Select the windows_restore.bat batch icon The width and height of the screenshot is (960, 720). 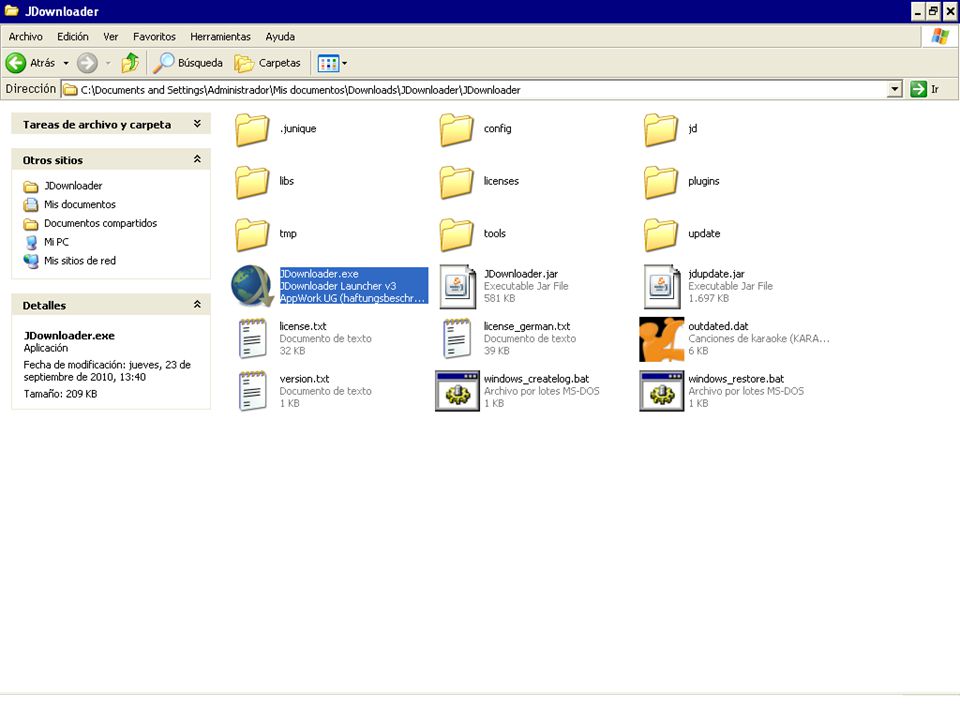pos(661,391)
